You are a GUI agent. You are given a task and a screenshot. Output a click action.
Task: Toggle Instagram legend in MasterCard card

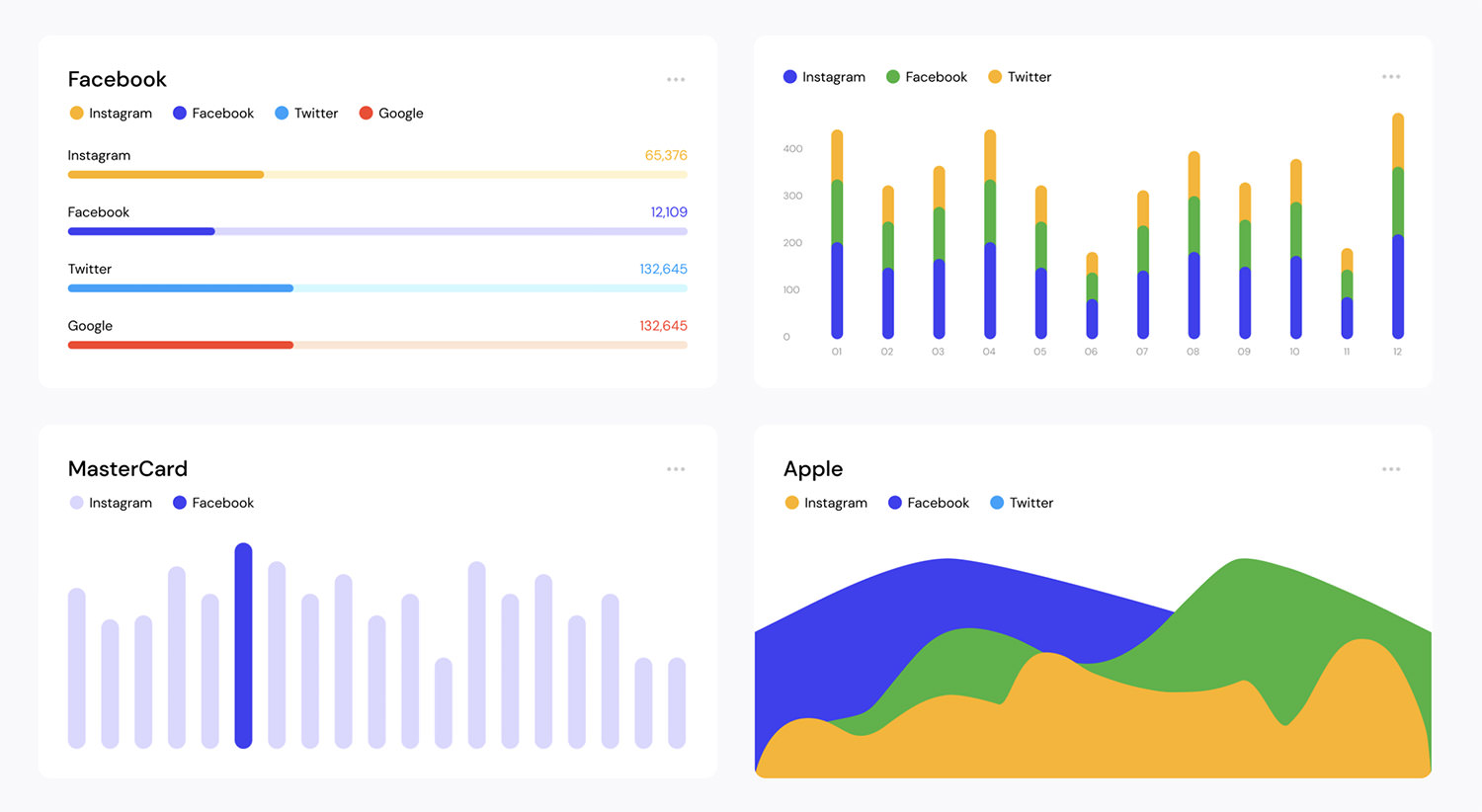111,503
